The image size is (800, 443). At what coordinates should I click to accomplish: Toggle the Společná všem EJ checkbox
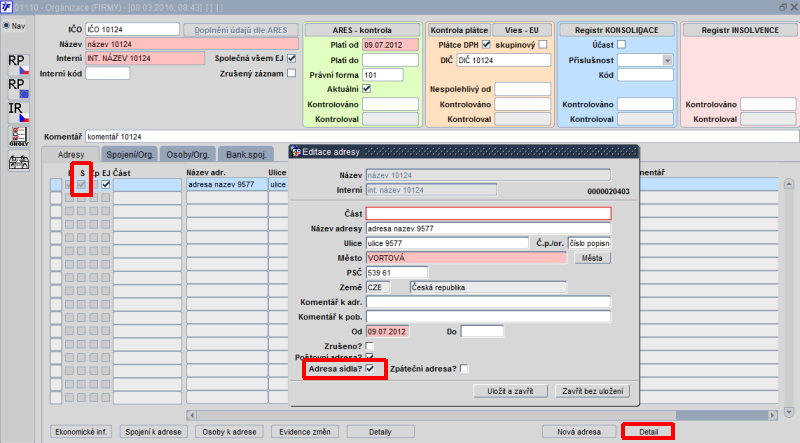291,58
